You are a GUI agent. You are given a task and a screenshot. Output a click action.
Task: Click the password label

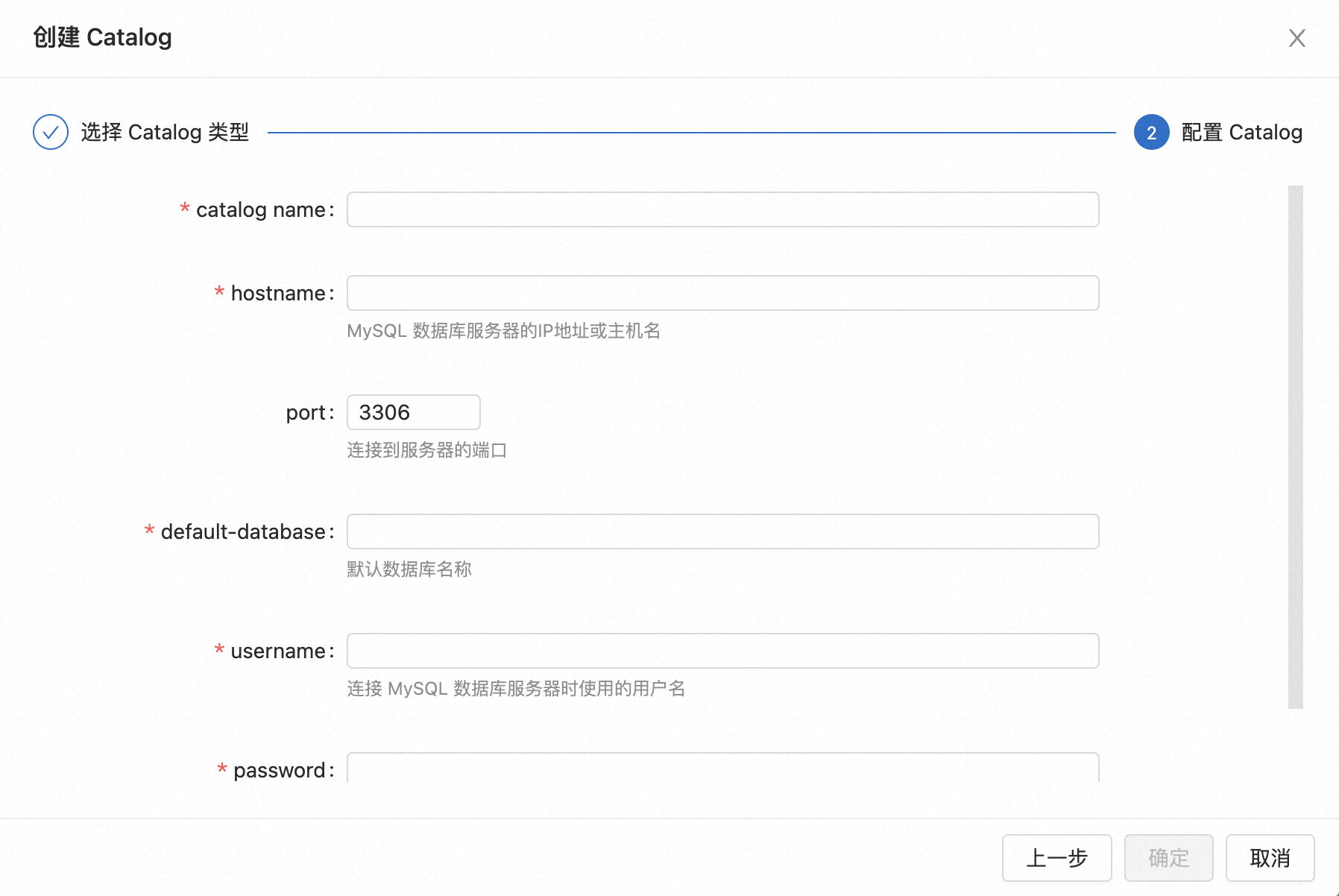tap(280, 771)
